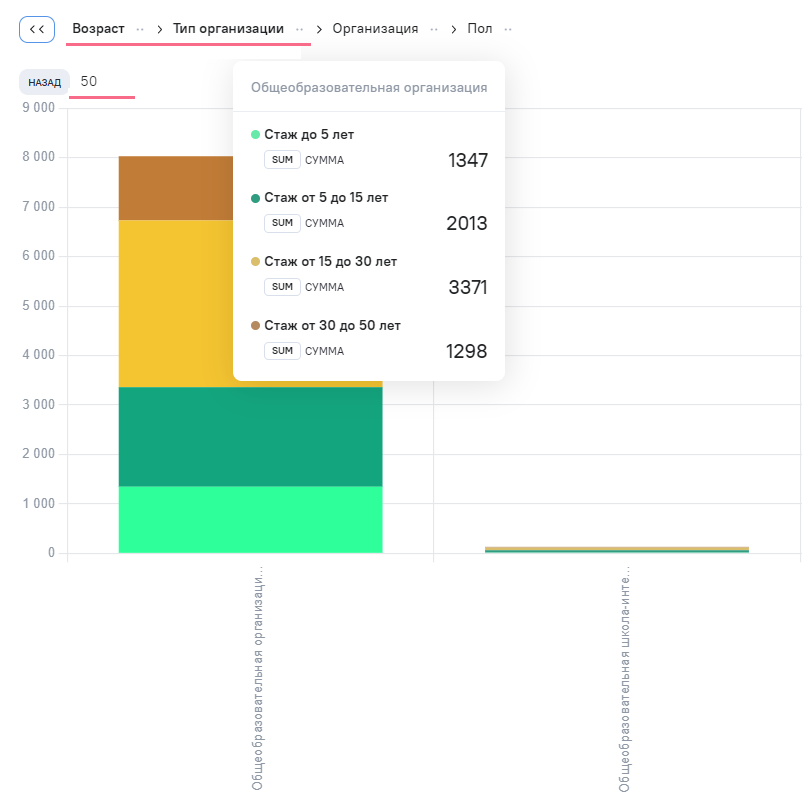This screenshot has height=796, width=802.
Task: Select the Возраст drill-down level
Action: pyautogui.click(x=98, y=29)
